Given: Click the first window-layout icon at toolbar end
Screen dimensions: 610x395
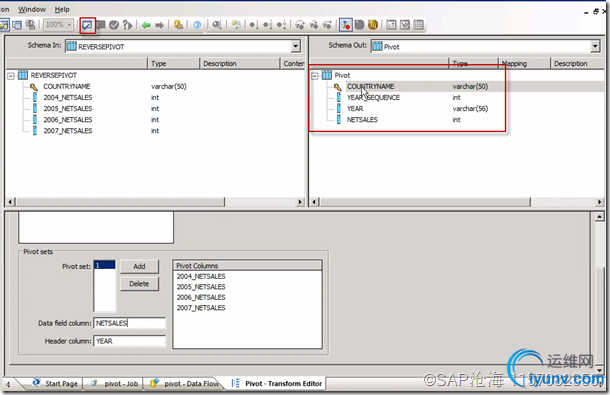Looking at the screenshot, I should tap(391, 25).
